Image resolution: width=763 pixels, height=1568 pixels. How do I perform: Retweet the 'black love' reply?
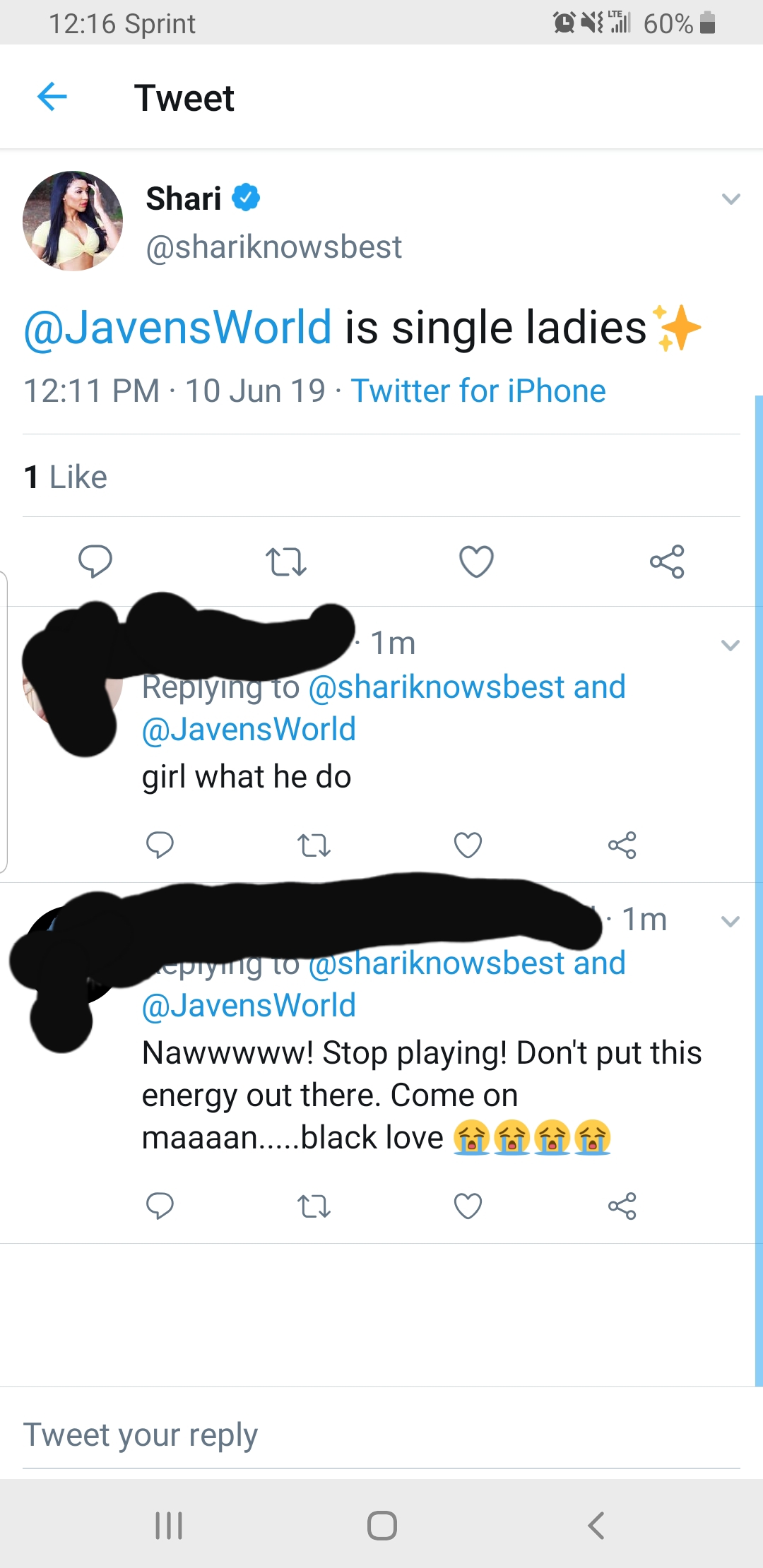[314, 1206]
